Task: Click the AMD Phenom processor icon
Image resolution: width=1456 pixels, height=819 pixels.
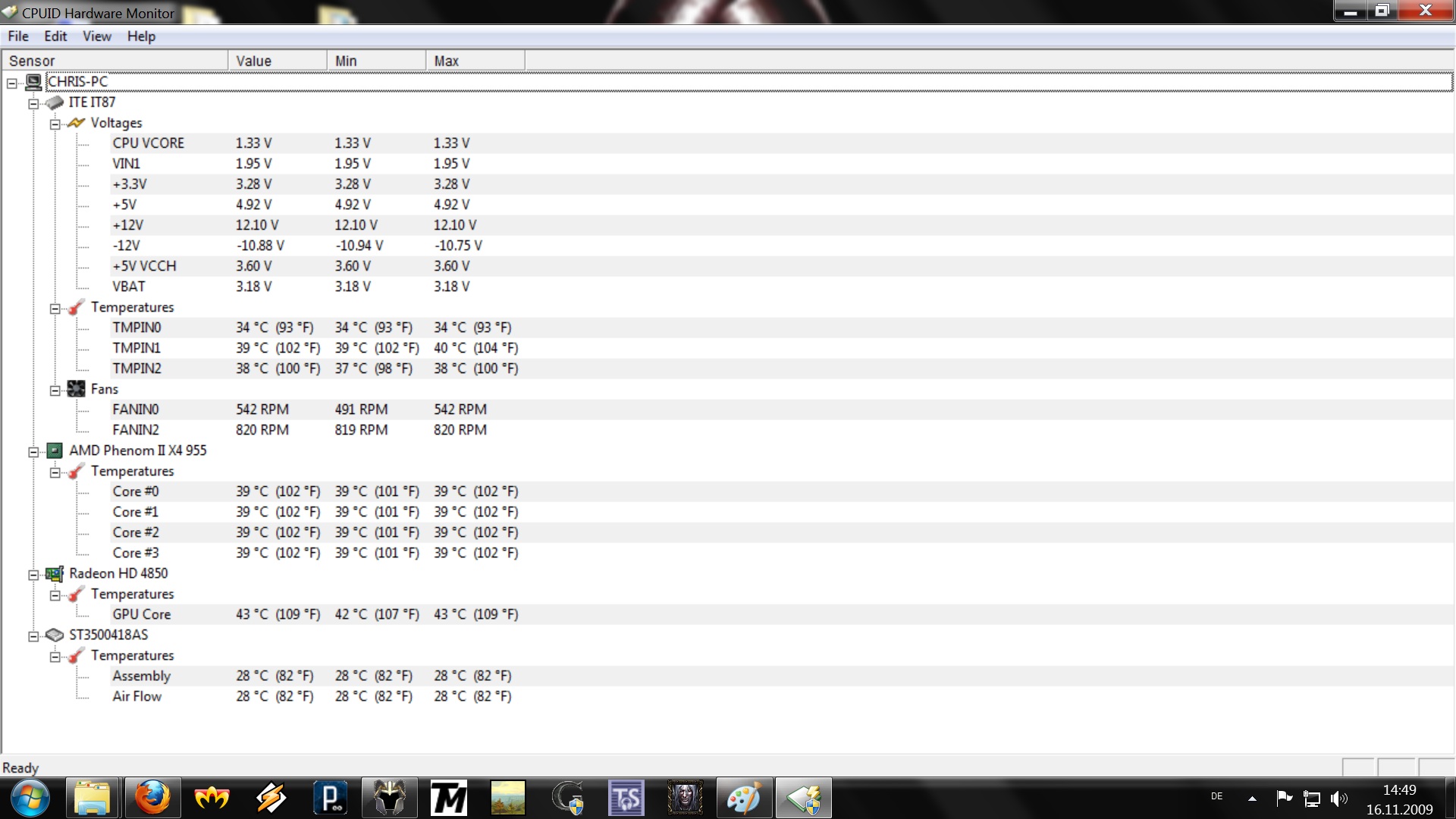Action: pyautogui.click(x=55, y=450)
